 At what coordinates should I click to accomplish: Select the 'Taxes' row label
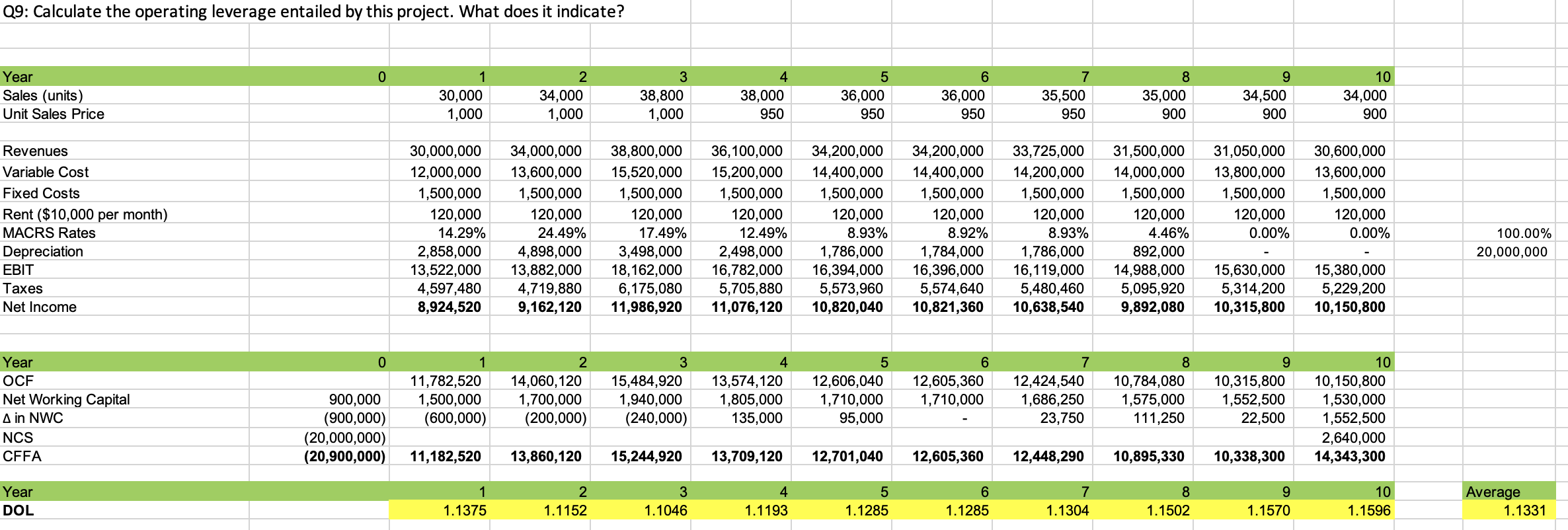[22, 288]
